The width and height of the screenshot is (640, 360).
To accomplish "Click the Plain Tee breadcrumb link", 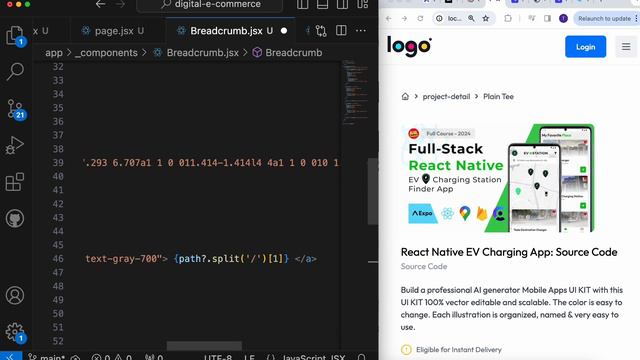I will [x=498, y=96].
